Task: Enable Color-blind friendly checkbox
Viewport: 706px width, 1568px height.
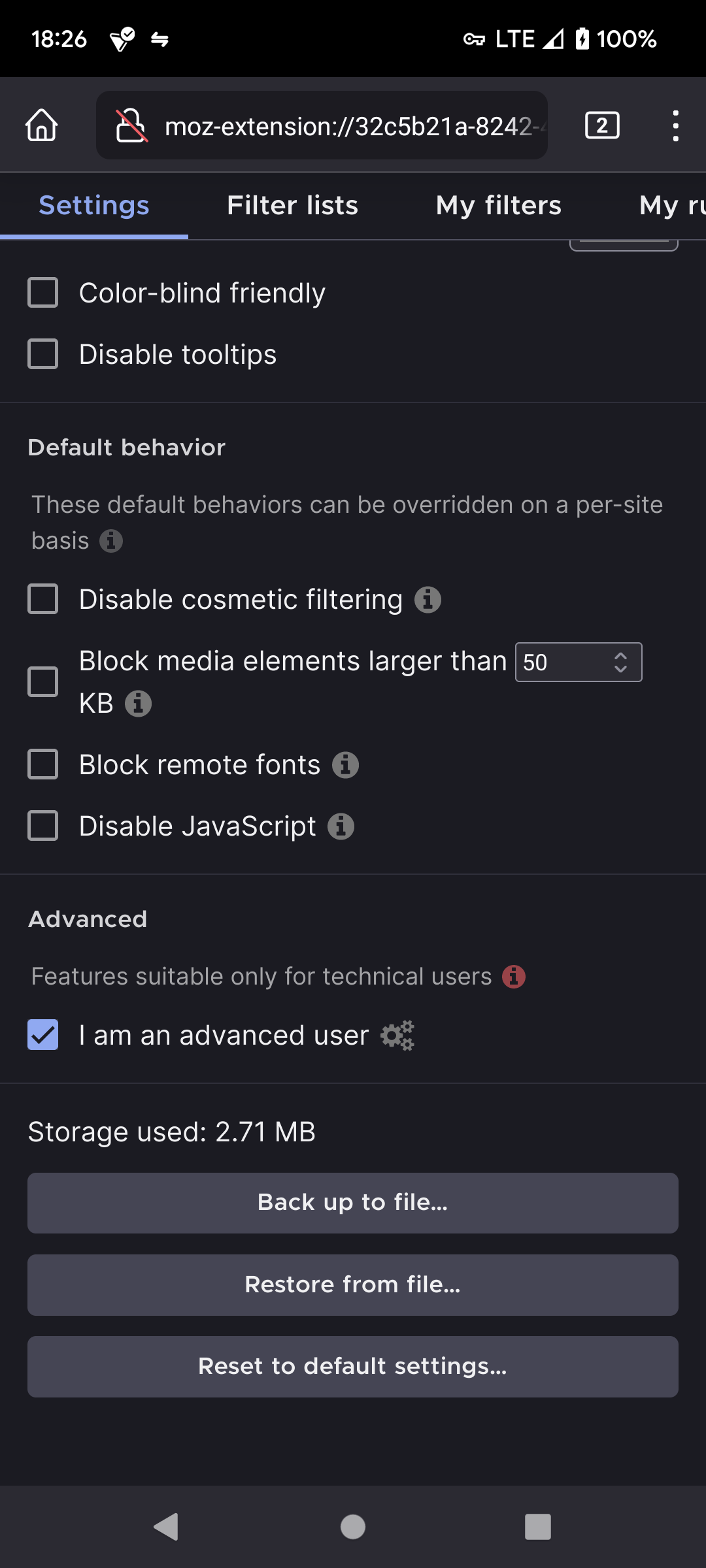Action: click(43, 293)
